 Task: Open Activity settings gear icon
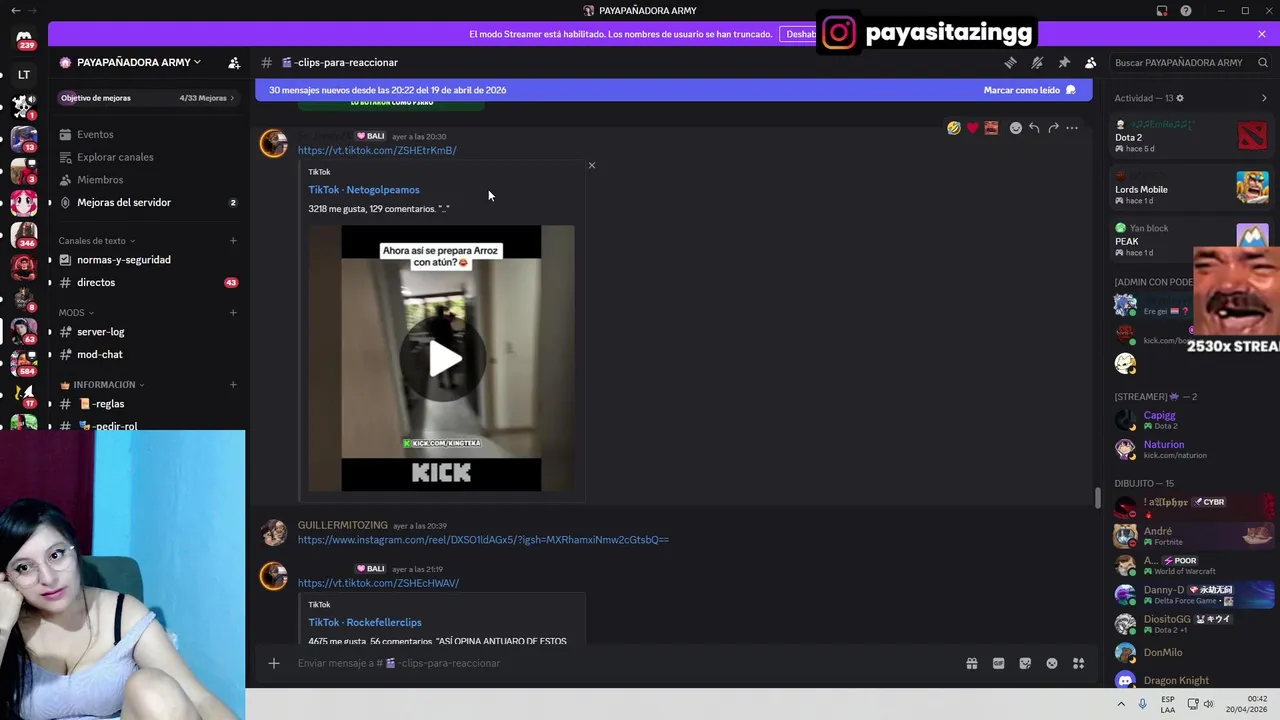(1180, 98)
